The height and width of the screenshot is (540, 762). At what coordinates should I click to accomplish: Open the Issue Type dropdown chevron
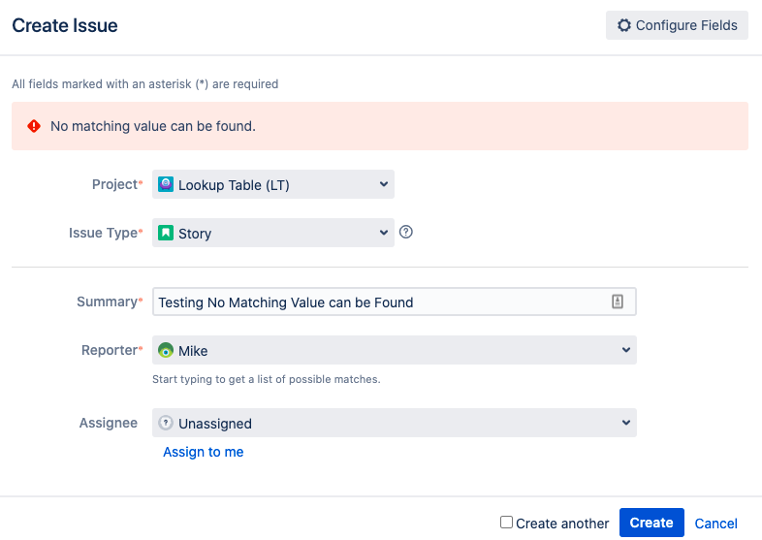(x=384, y=233)
